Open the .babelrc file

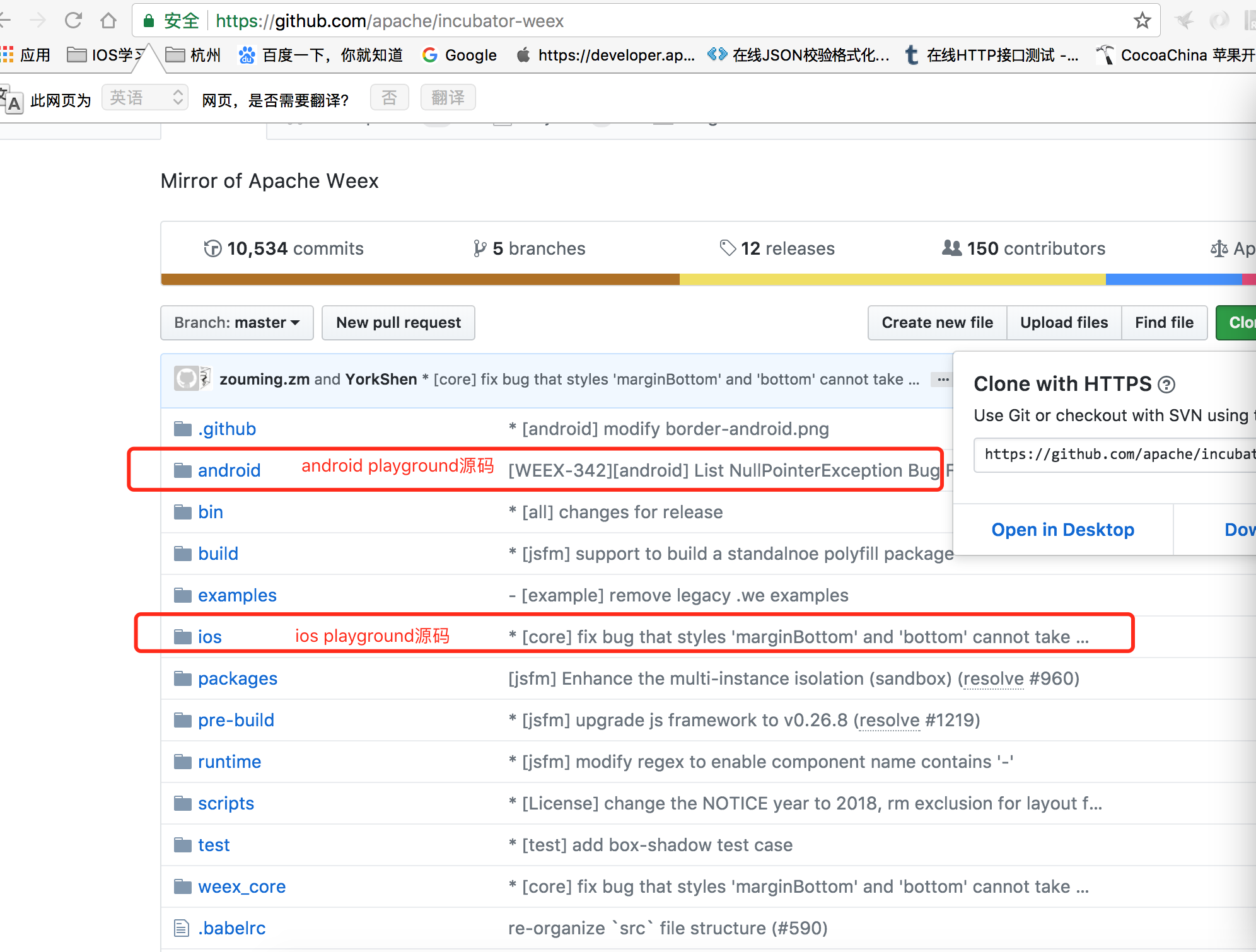tap(231, 928)
